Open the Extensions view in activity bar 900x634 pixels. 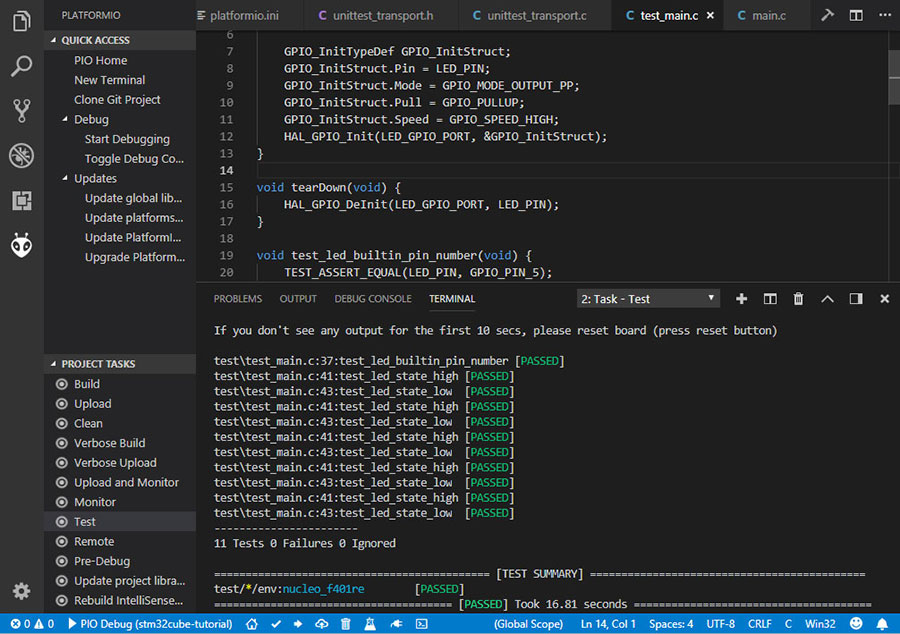tap(21, 200)
